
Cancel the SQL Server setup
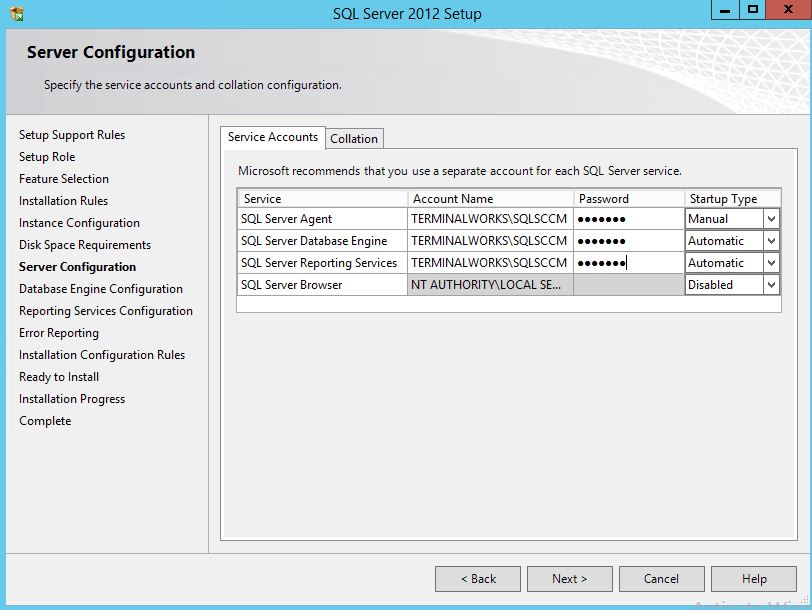[x=661, y=578]
